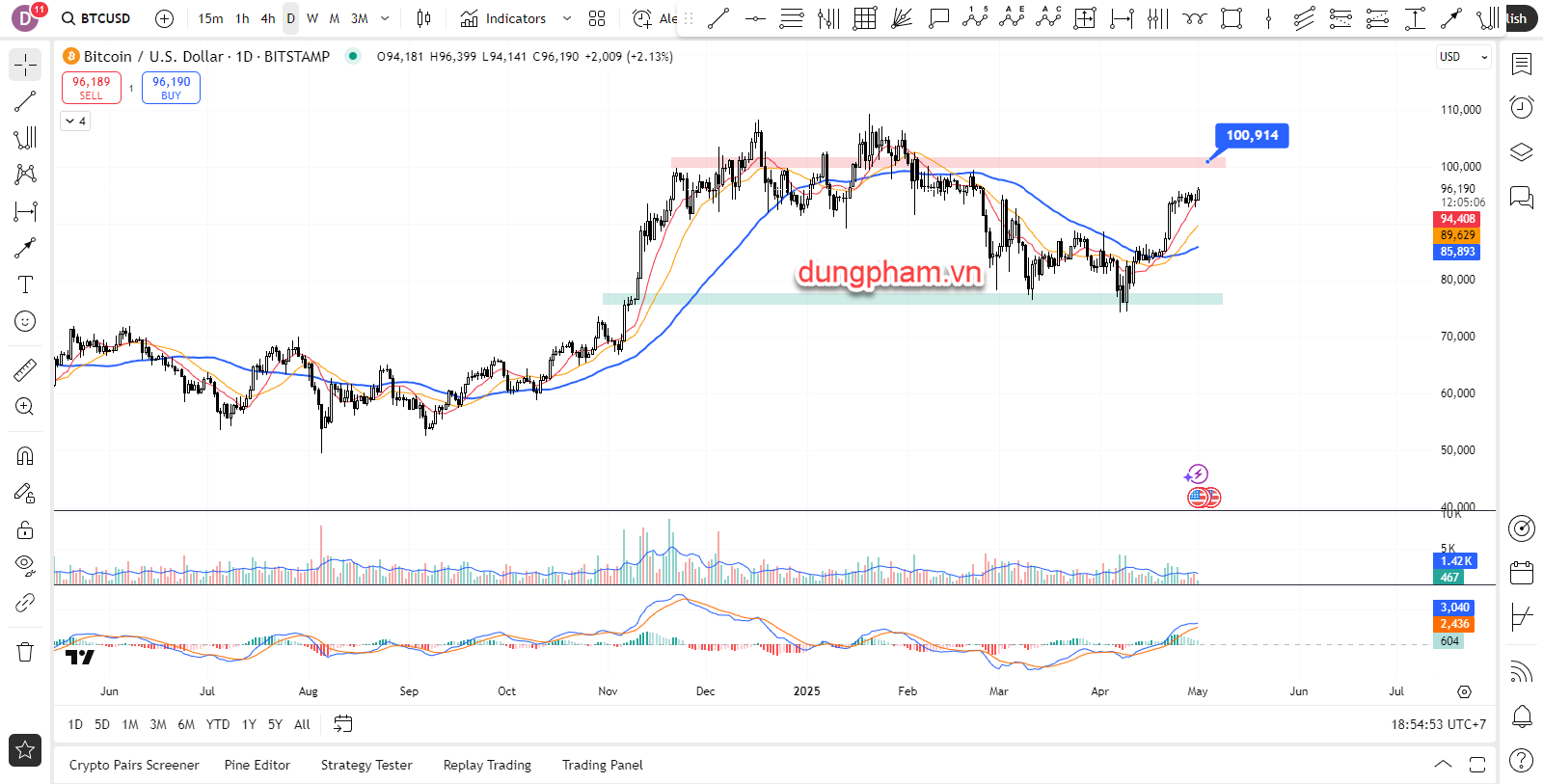Viewport: 1543px width, 784px height.
Task: Open the Object Tree layers panel
Action: [1522, 152]
